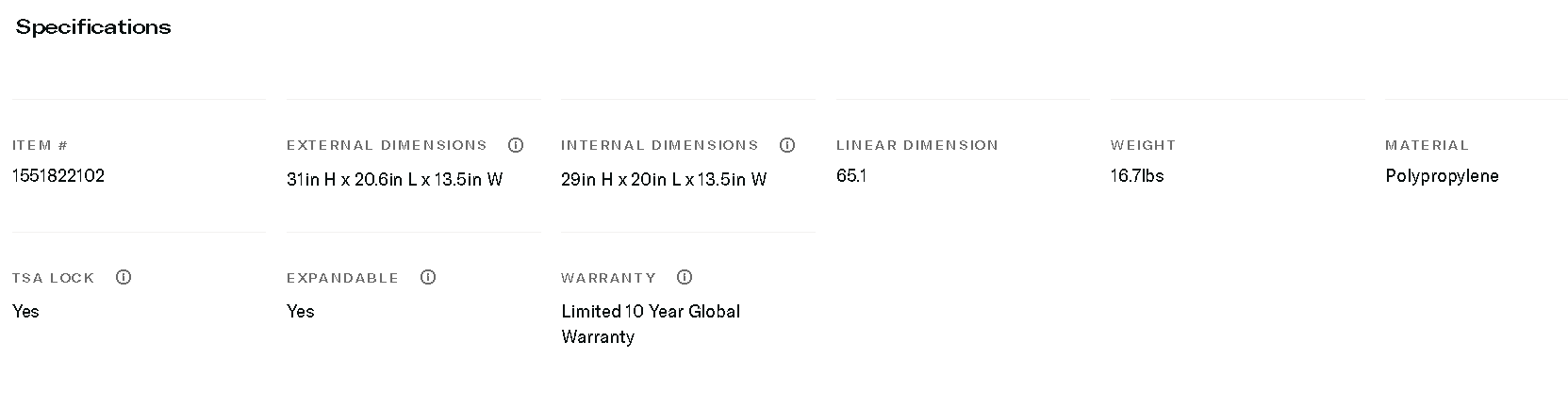The width and height of the screenshot is (1568, 407).
Task: Click the Polypropylene material value
Action: tap(1442, 176)
